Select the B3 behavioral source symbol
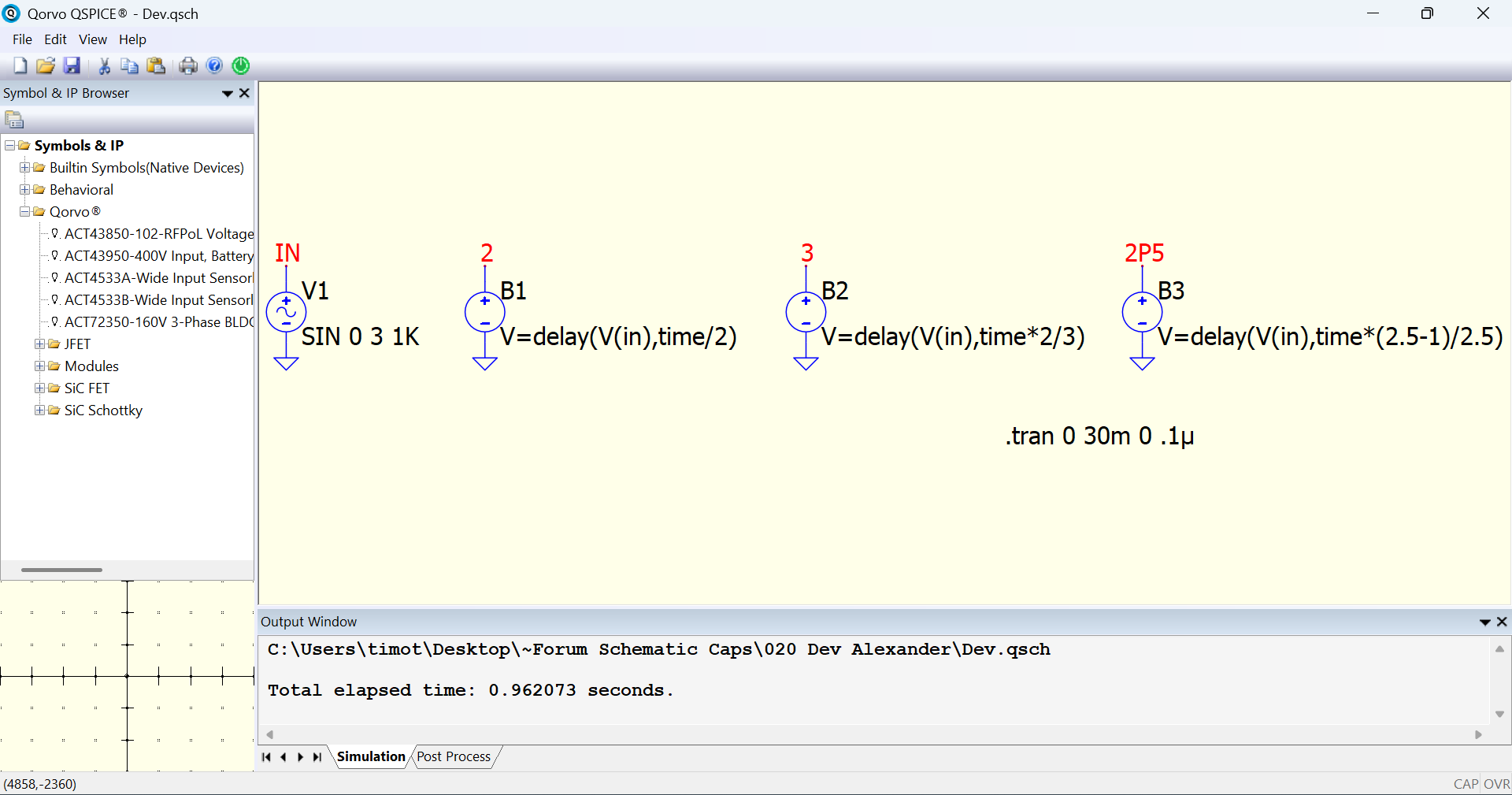 tap(1142, 313)
